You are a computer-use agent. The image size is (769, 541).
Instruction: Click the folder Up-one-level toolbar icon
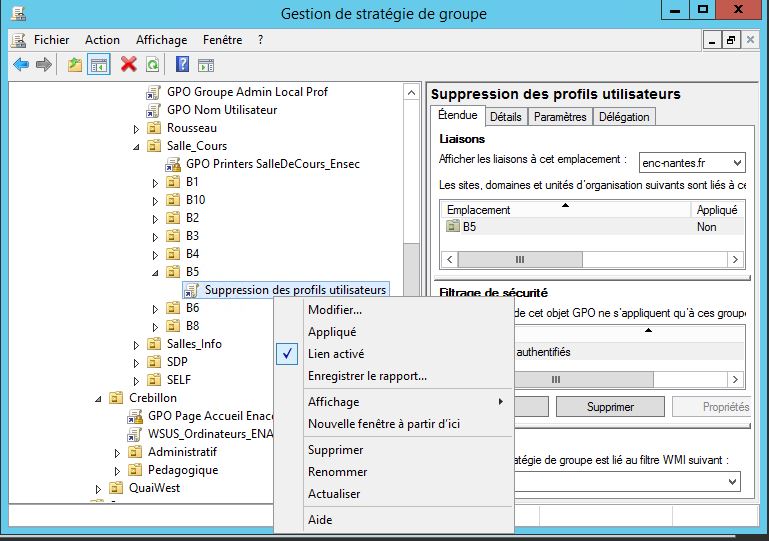click(75, 64)
